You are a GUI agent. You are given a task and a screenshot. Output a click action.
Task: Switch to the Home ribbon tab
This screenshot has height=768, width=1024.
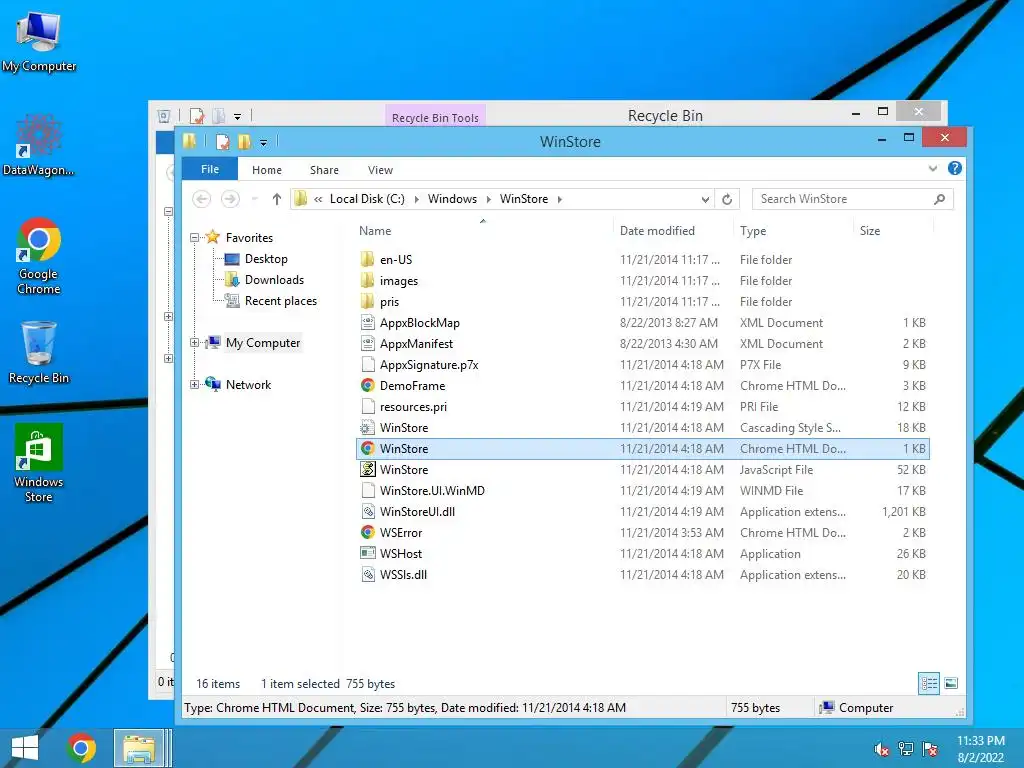[266, 170]
